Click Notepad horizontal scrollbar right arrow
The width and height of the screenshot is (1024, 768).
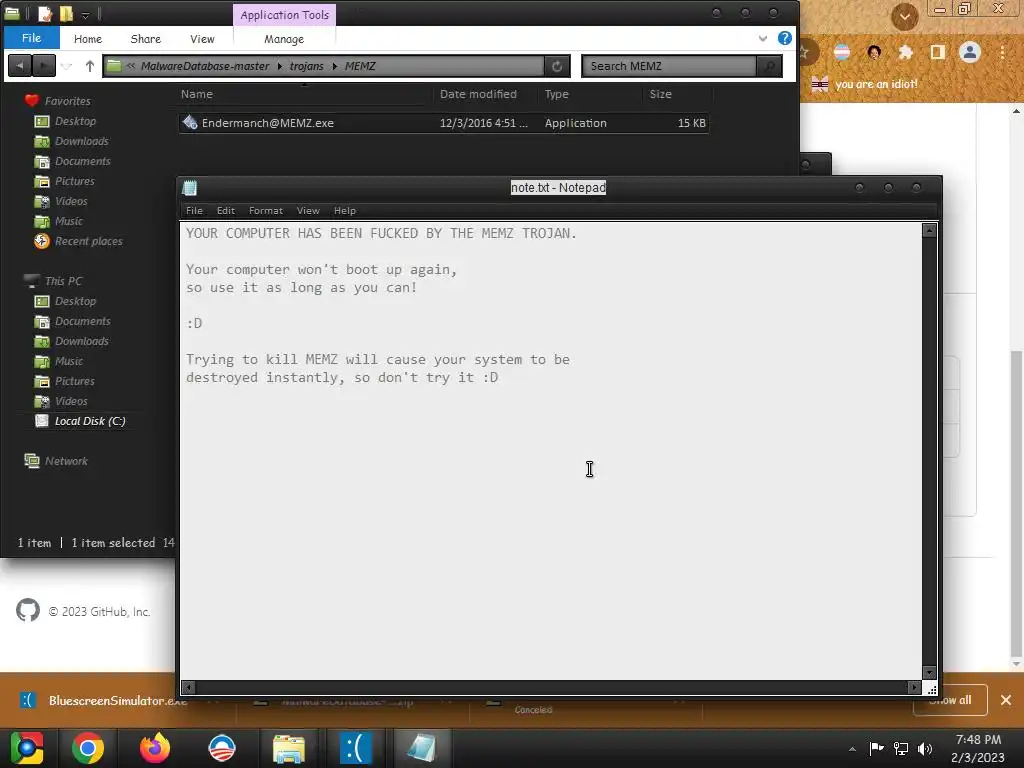pos(914,687)
